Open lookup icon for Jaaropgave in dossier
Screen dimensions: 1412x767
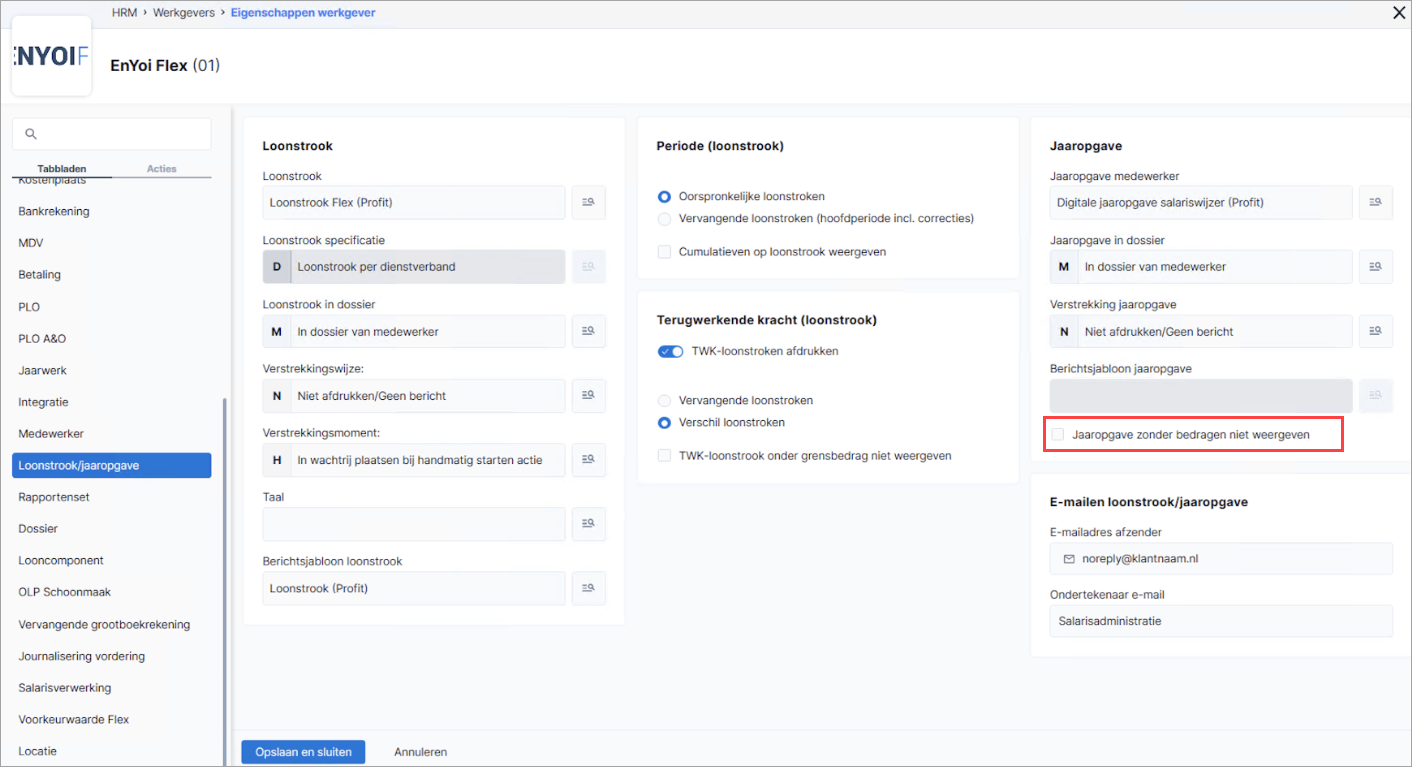[1376, 267]
